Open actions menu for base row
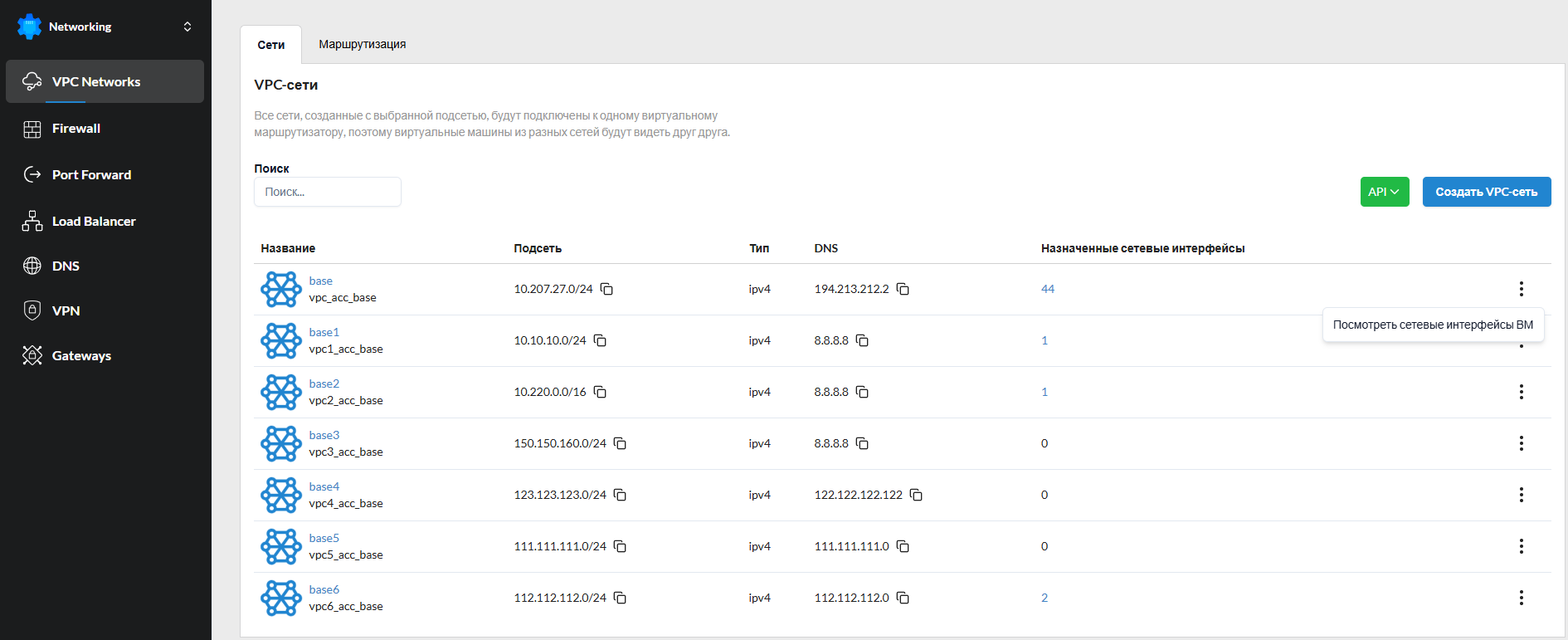This screenshot has width=1568, height=640. 1521,289
